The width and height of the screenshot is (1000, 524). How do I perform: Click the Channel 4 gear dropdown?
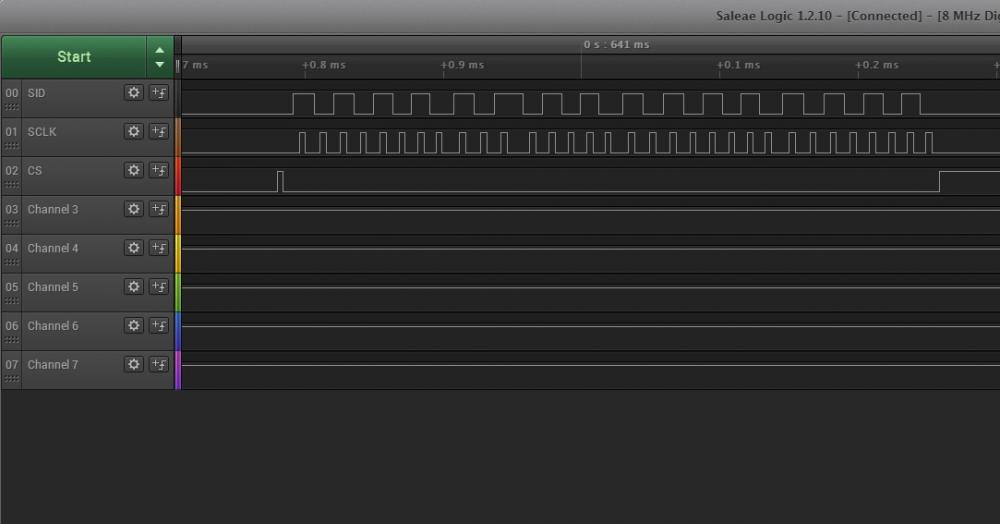tap(133, 248)
